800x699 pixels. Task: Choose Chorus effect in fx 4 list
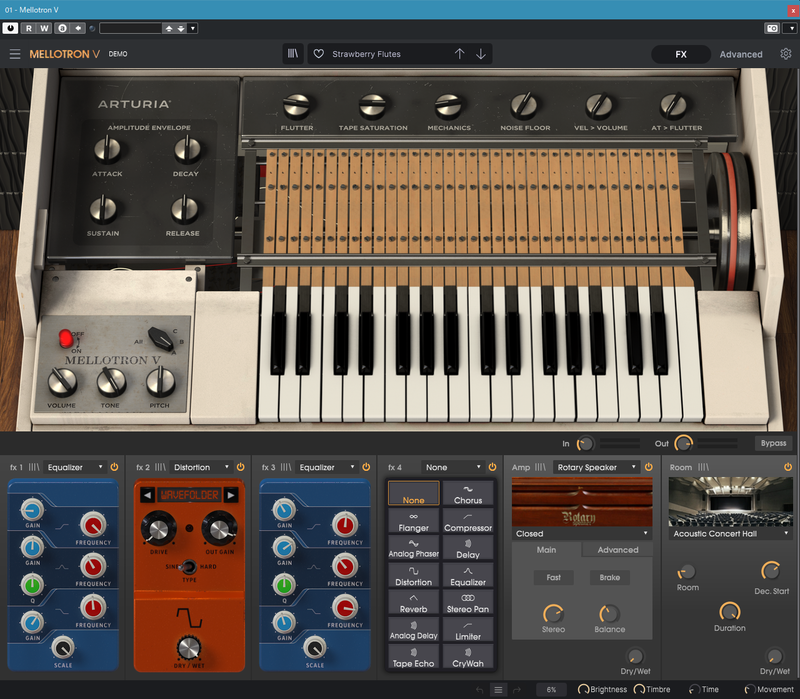(468, 494)
